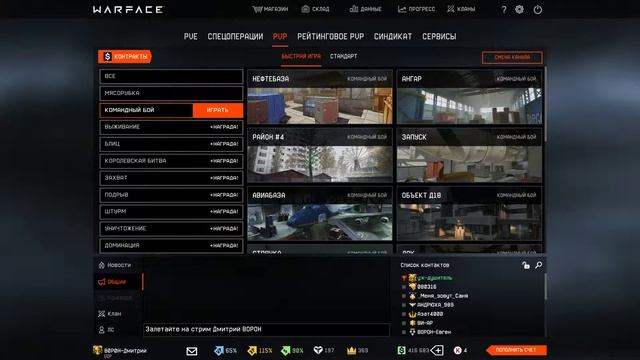Image resolution: width=640 pixels, height=360 pixels.
Task: Select the Захват mode
Action: [171, 178]
